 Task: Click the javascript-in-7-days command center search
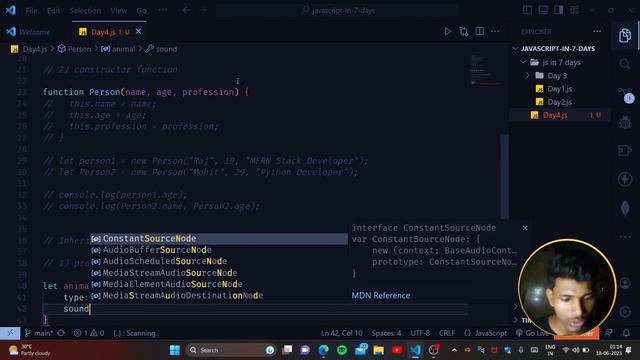click(x=338, y=11)
